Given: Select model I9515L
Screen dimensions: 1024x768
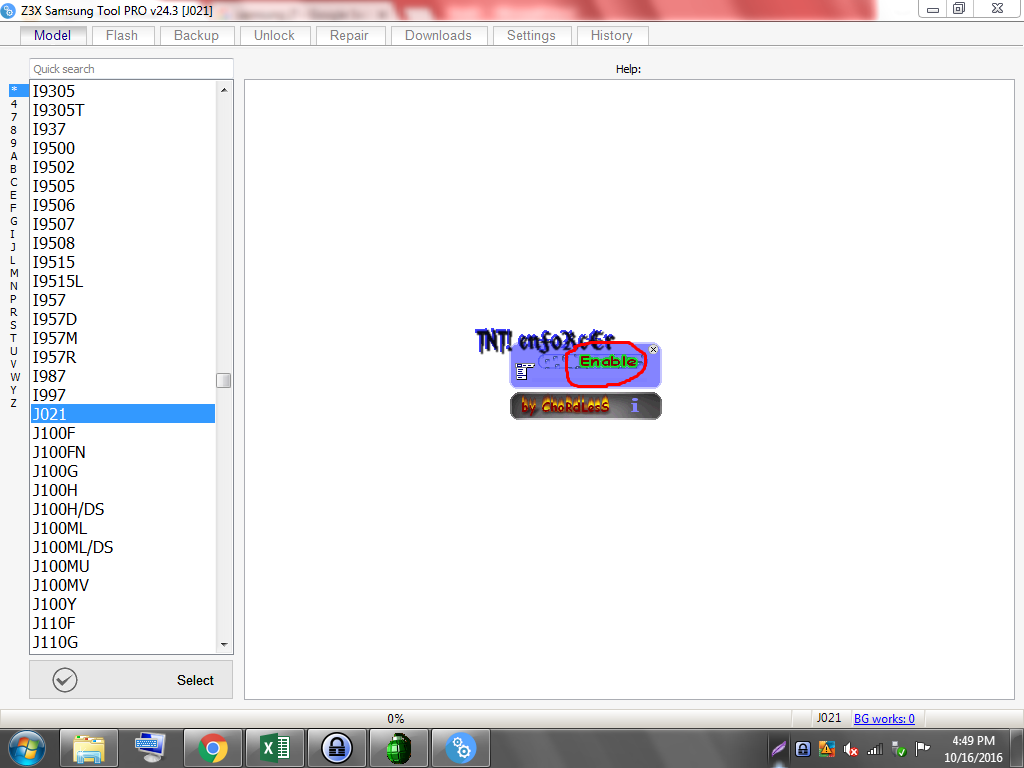Looking at the screenshot, I should (x=123, y=281).
